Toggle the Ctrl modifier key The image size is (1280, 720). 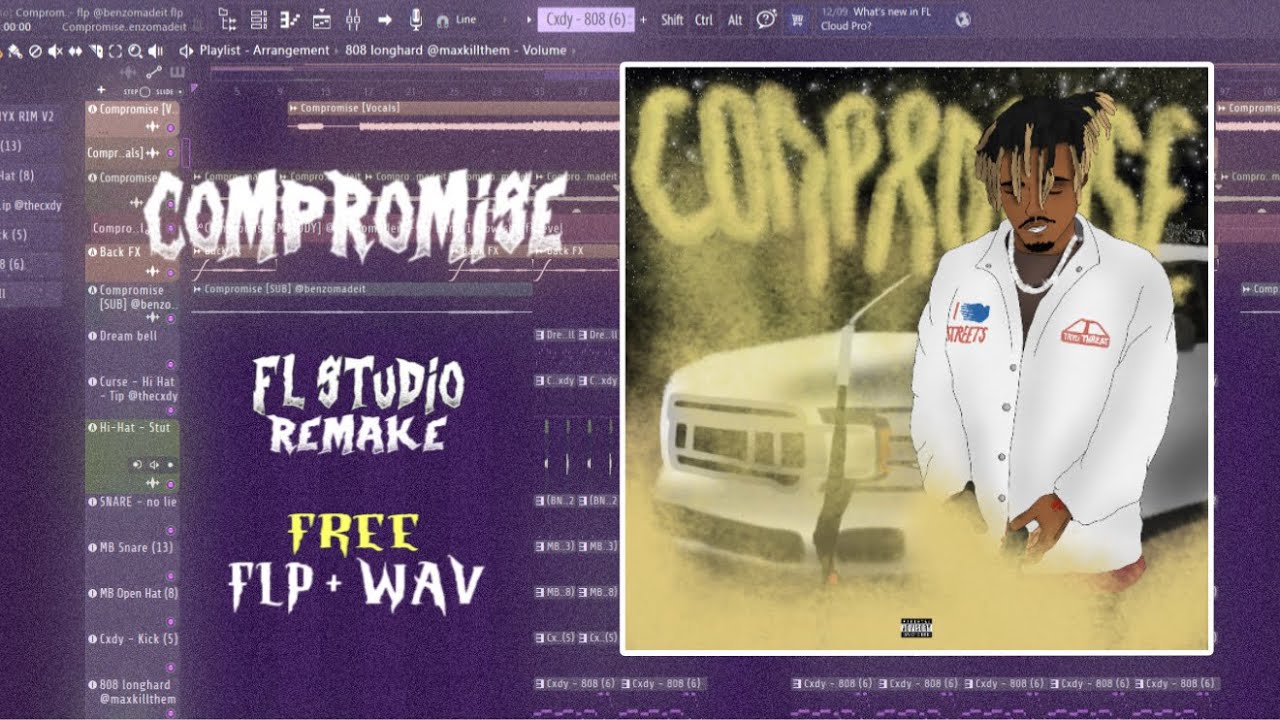pos(704,20)
